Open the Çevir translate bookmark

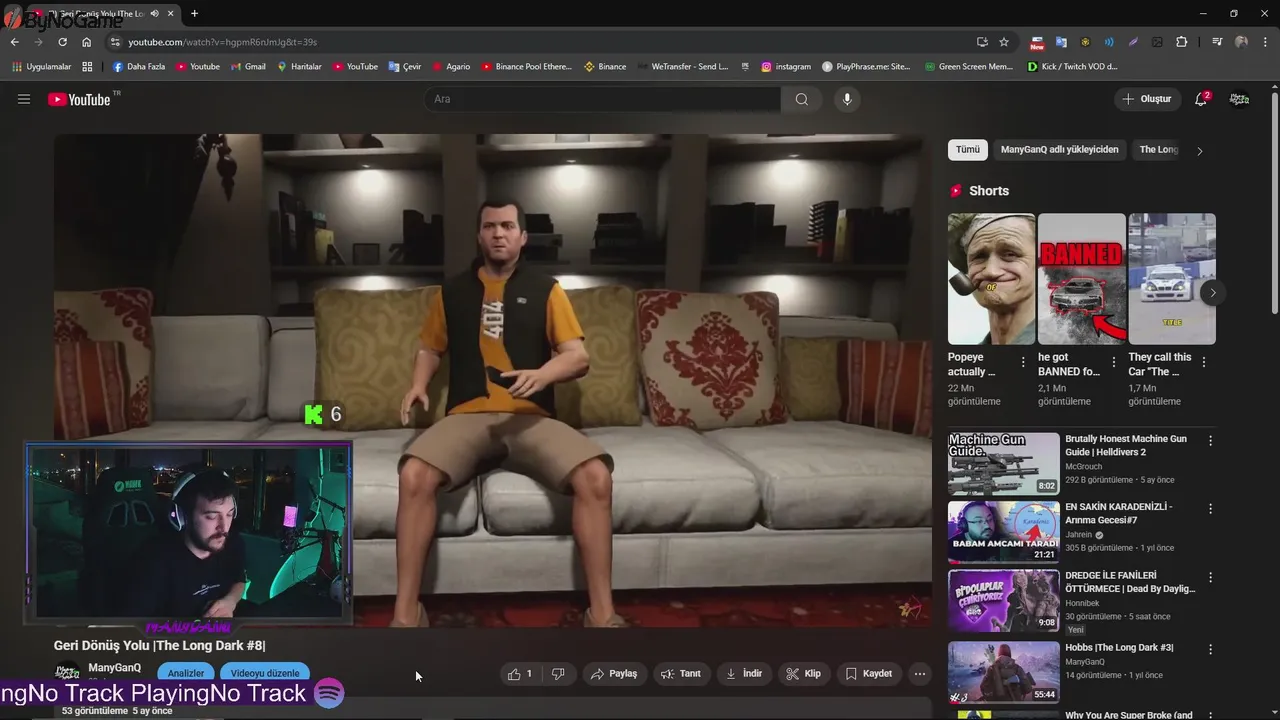[x=405, y=67]
